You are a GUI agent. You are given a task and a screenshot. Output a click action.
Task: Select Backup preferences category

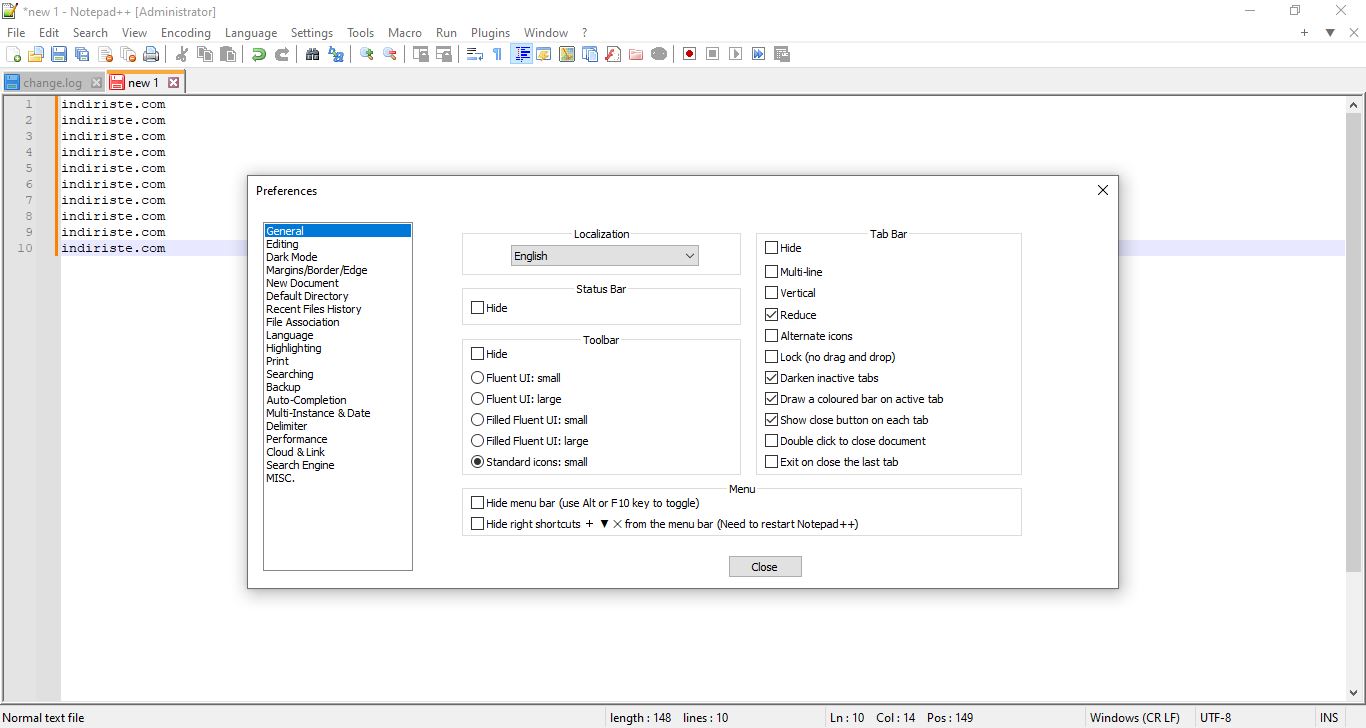[x=283, y=387]
